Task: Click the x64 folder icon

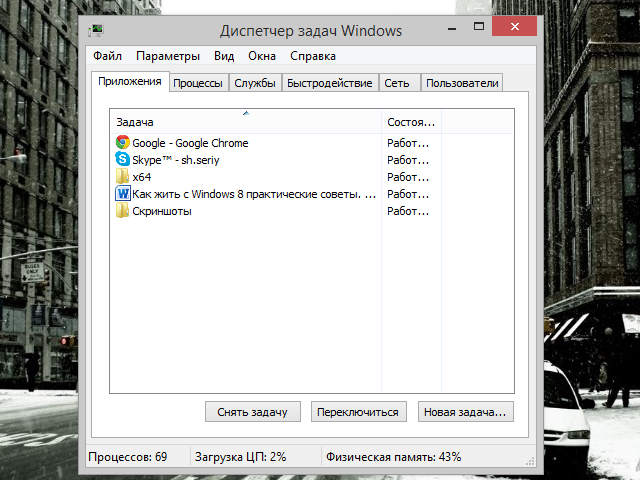Action: click(122, 176)
